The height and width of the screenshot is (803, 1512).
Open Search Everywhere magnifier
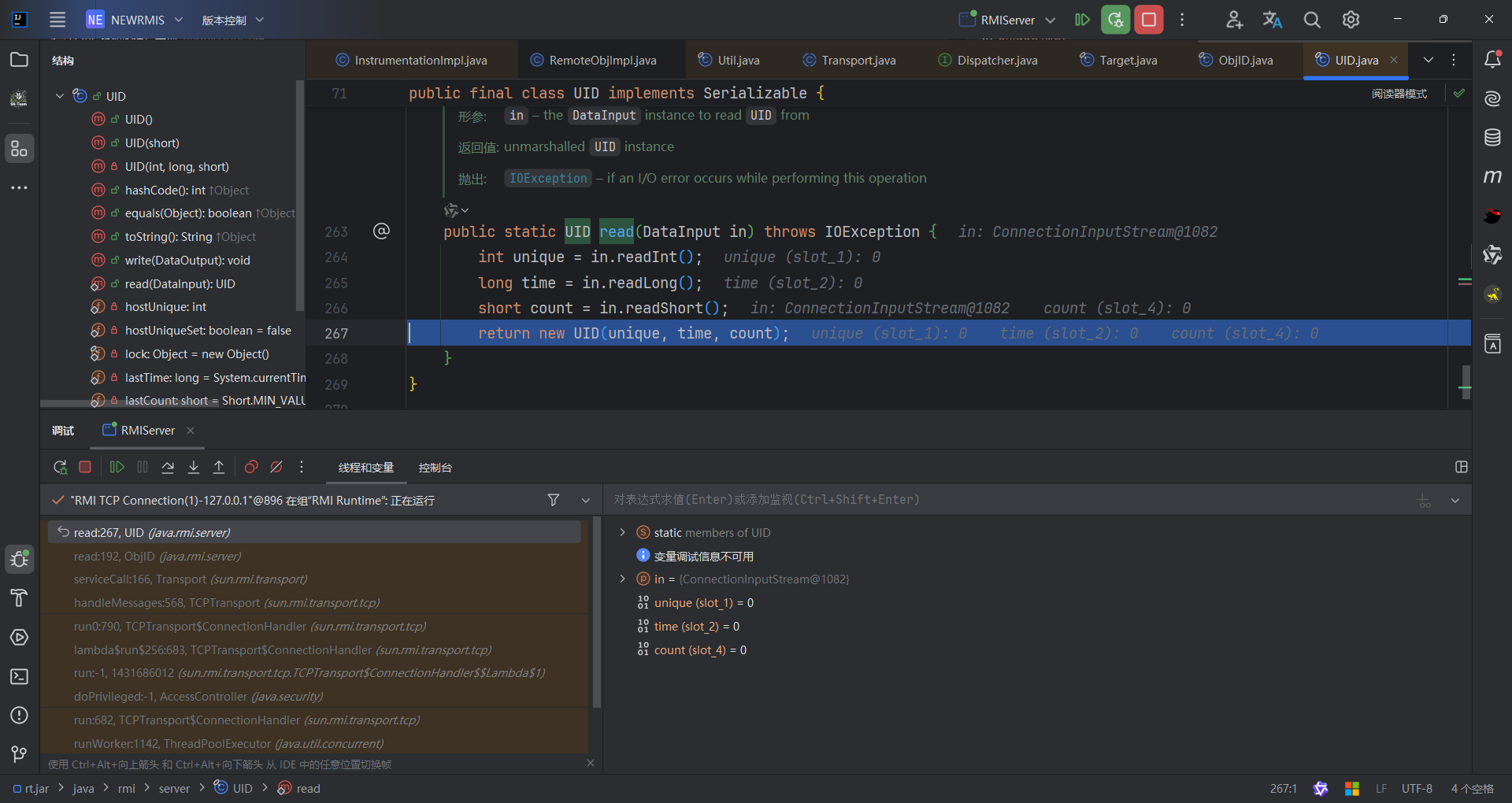(x=1312, y=20)
